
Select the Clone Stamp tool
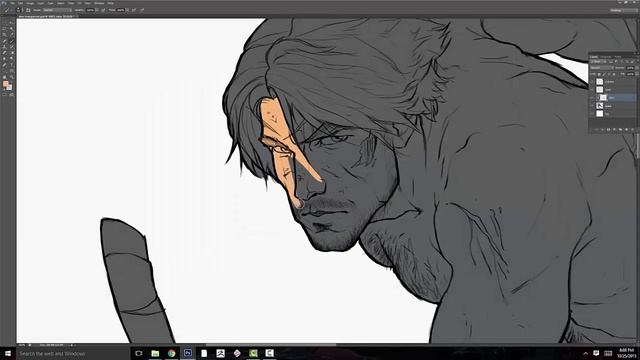4,47
